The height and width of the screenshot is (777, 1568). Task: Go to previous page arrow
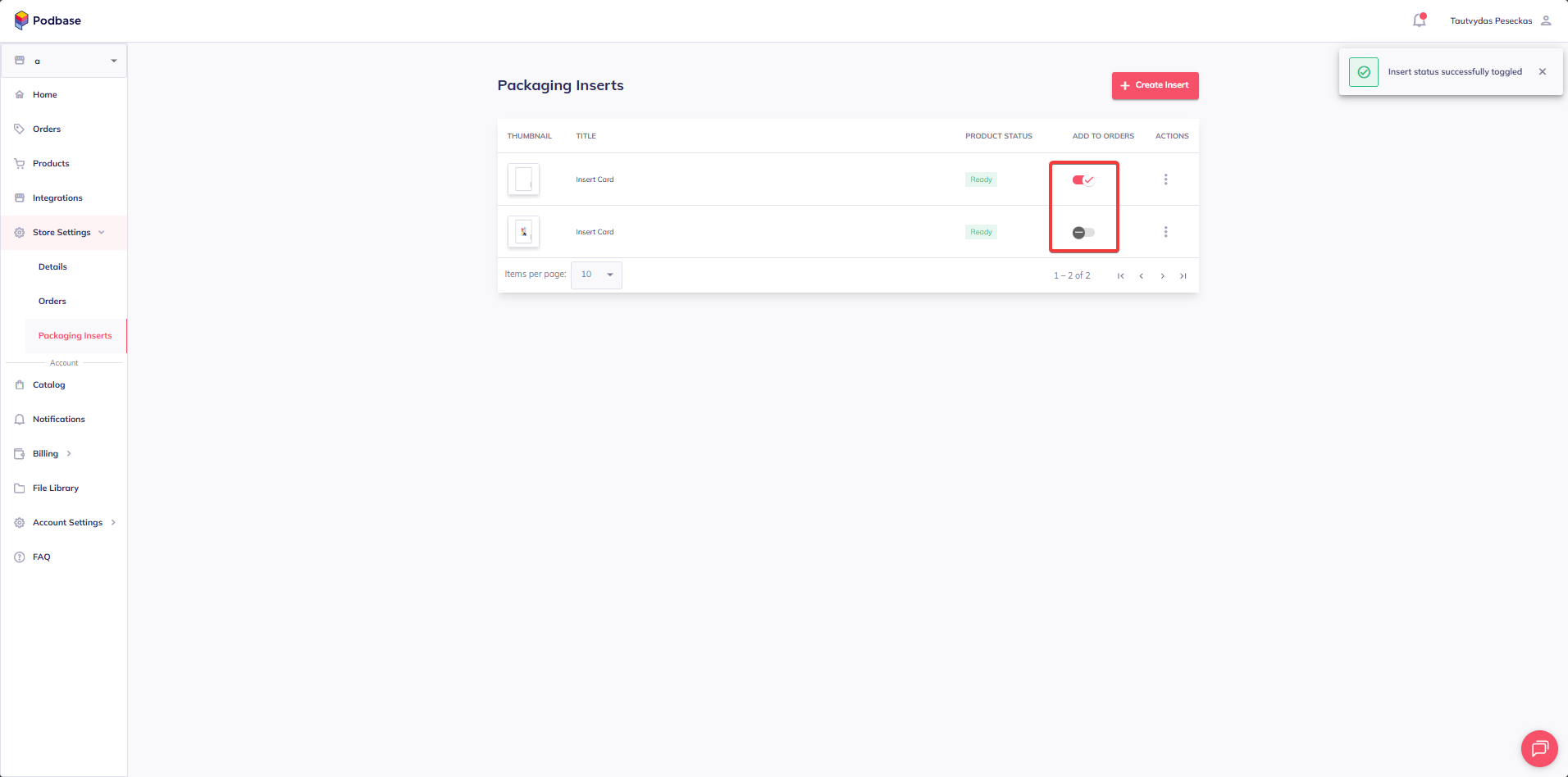point(1141,276)
